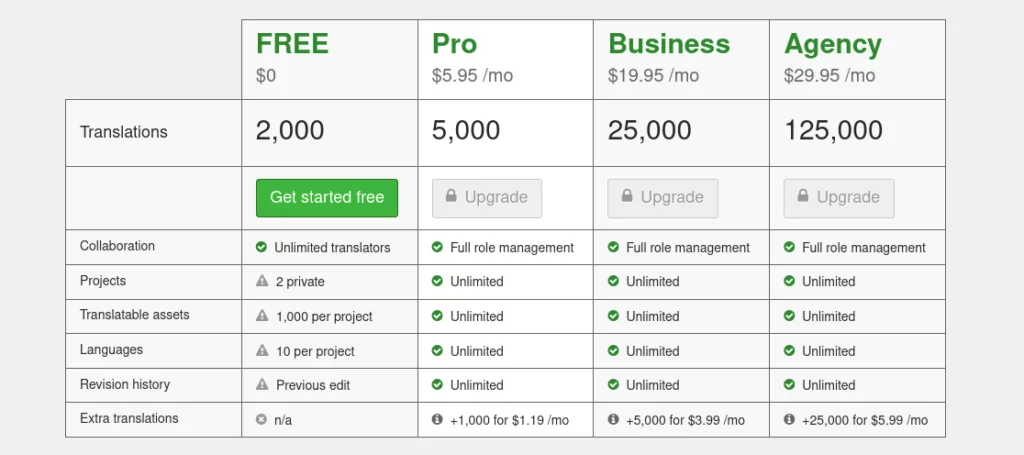Click warning icon beside 1,000 per project

click(x=262, y=315)
